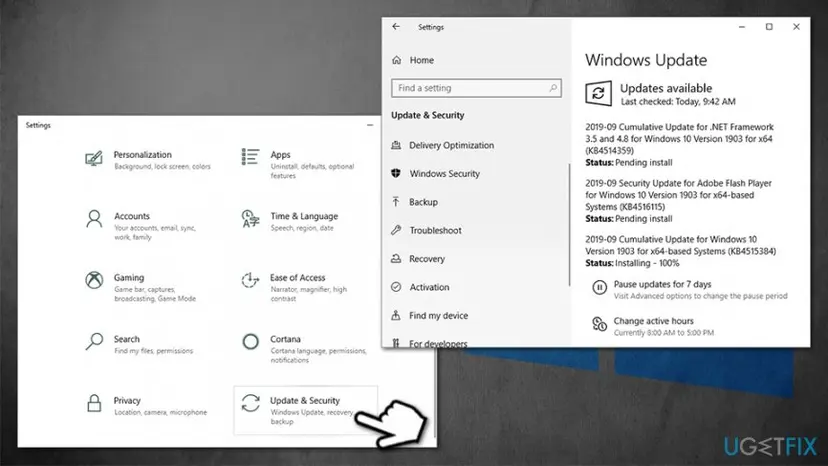Click Status Installing - 100% text
This screenshot has height=466, width=828.
(632, 263)
